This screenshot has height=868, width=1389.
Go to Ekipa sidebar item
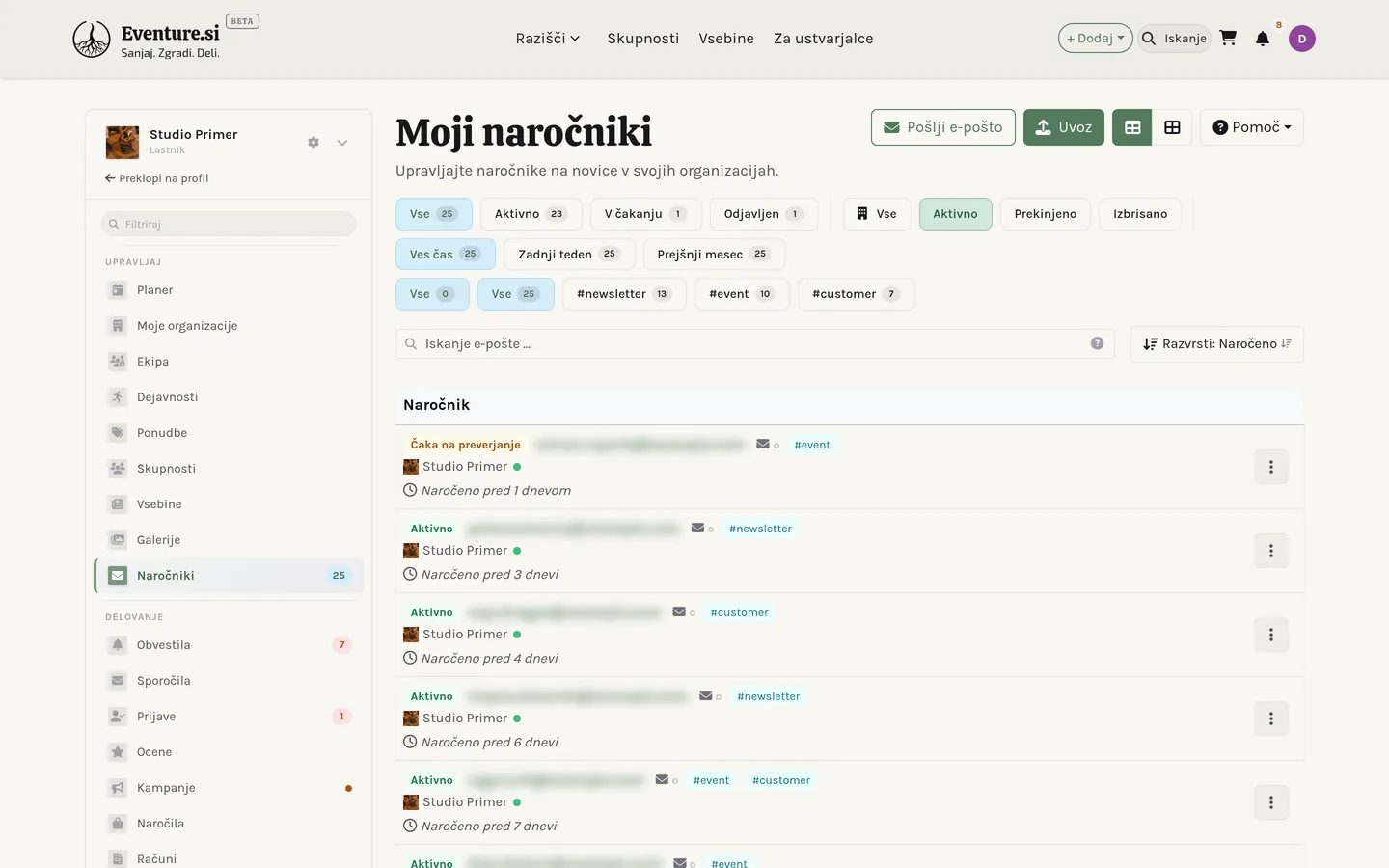[229, 362]
